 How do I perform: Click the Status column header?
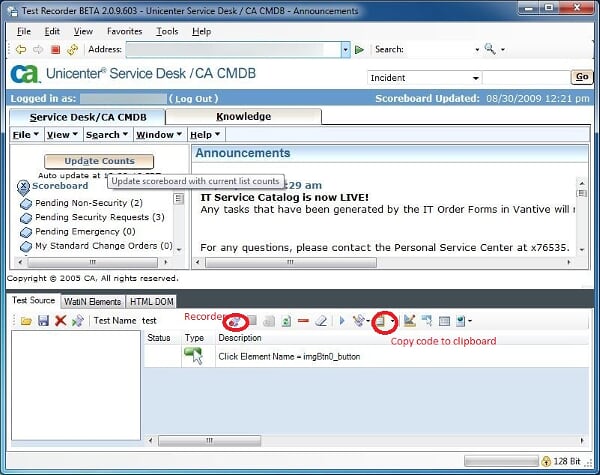159,338
